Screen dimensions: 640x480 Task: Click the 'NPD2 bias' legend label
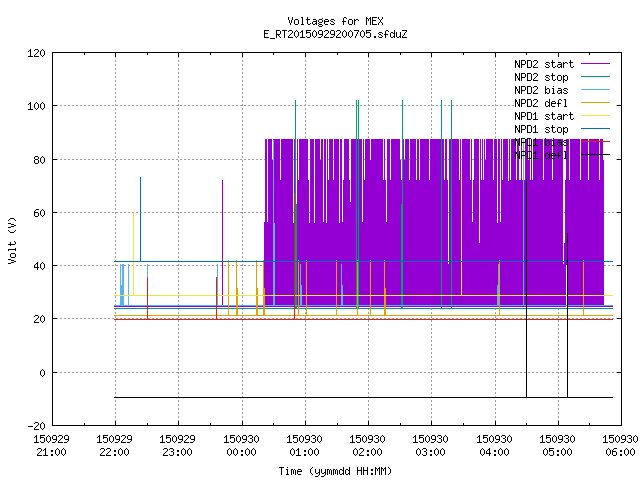tap(541, 90)
